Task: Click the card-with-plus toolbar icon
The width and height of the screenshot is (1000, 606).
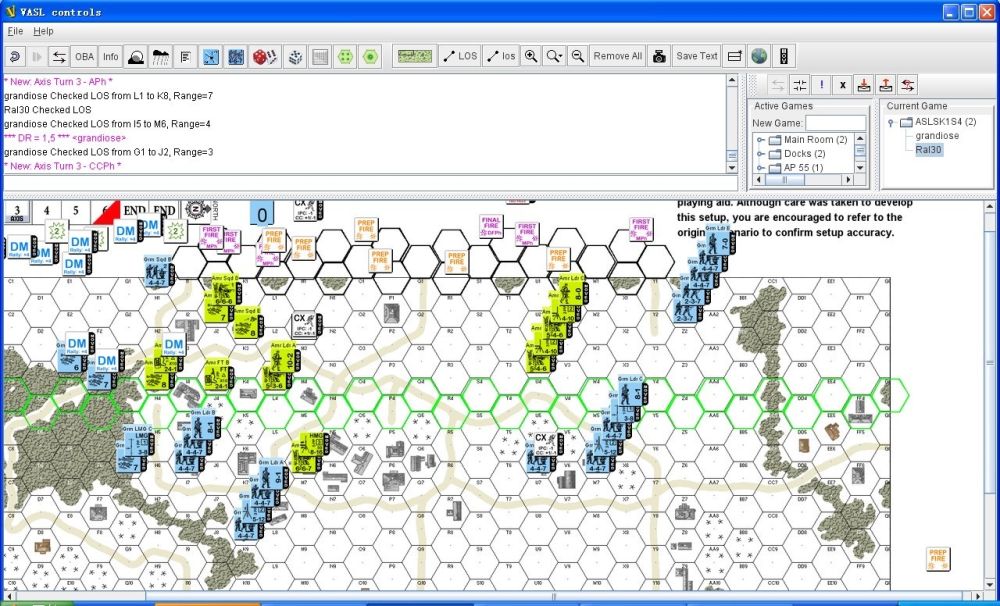Action: pyautogui.click(x=735, y=56)
